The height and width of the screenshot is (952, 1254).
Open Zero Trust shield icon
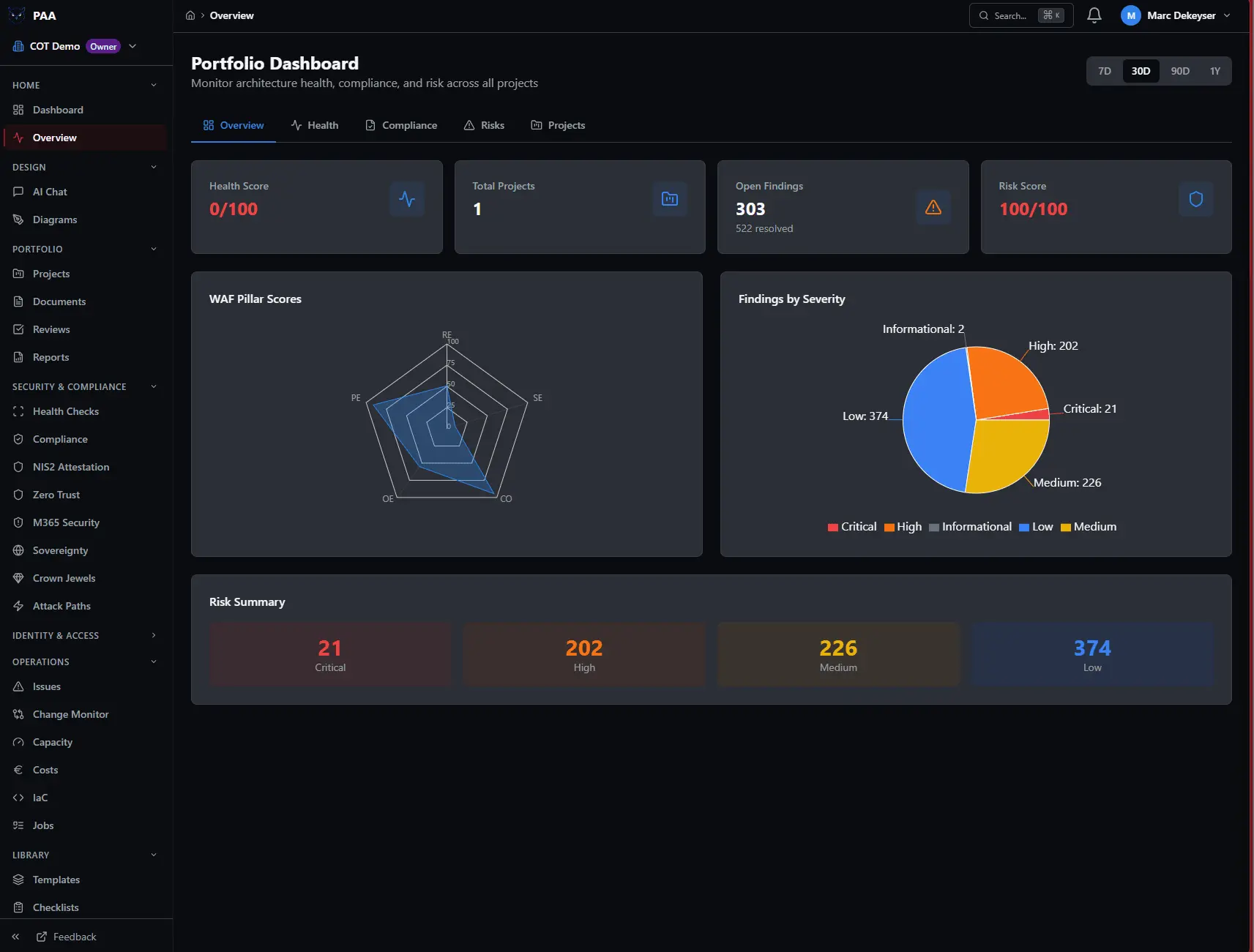pos(18,495)
